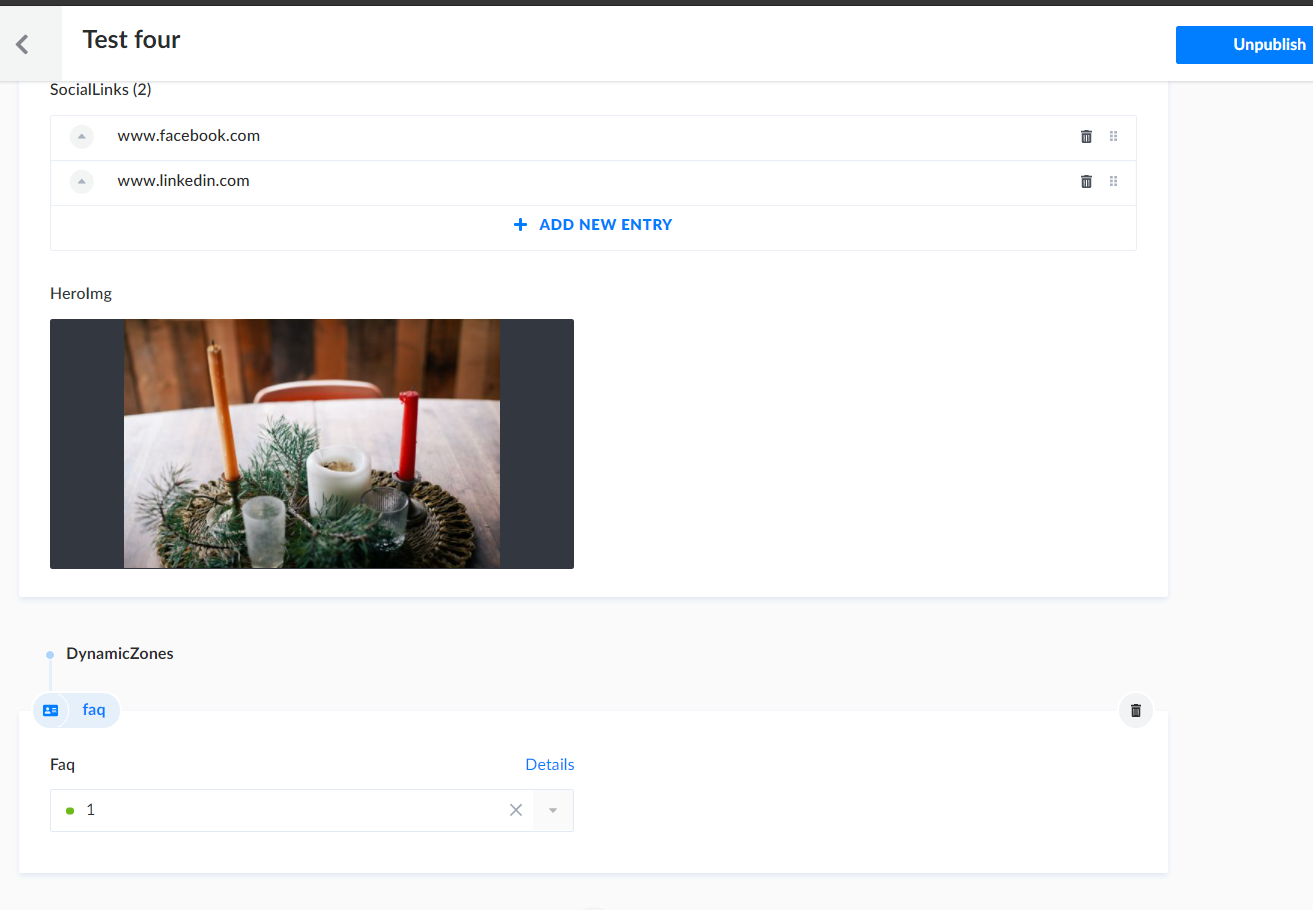
Task: Click the faq component label
Action: [x=94, y=709]
